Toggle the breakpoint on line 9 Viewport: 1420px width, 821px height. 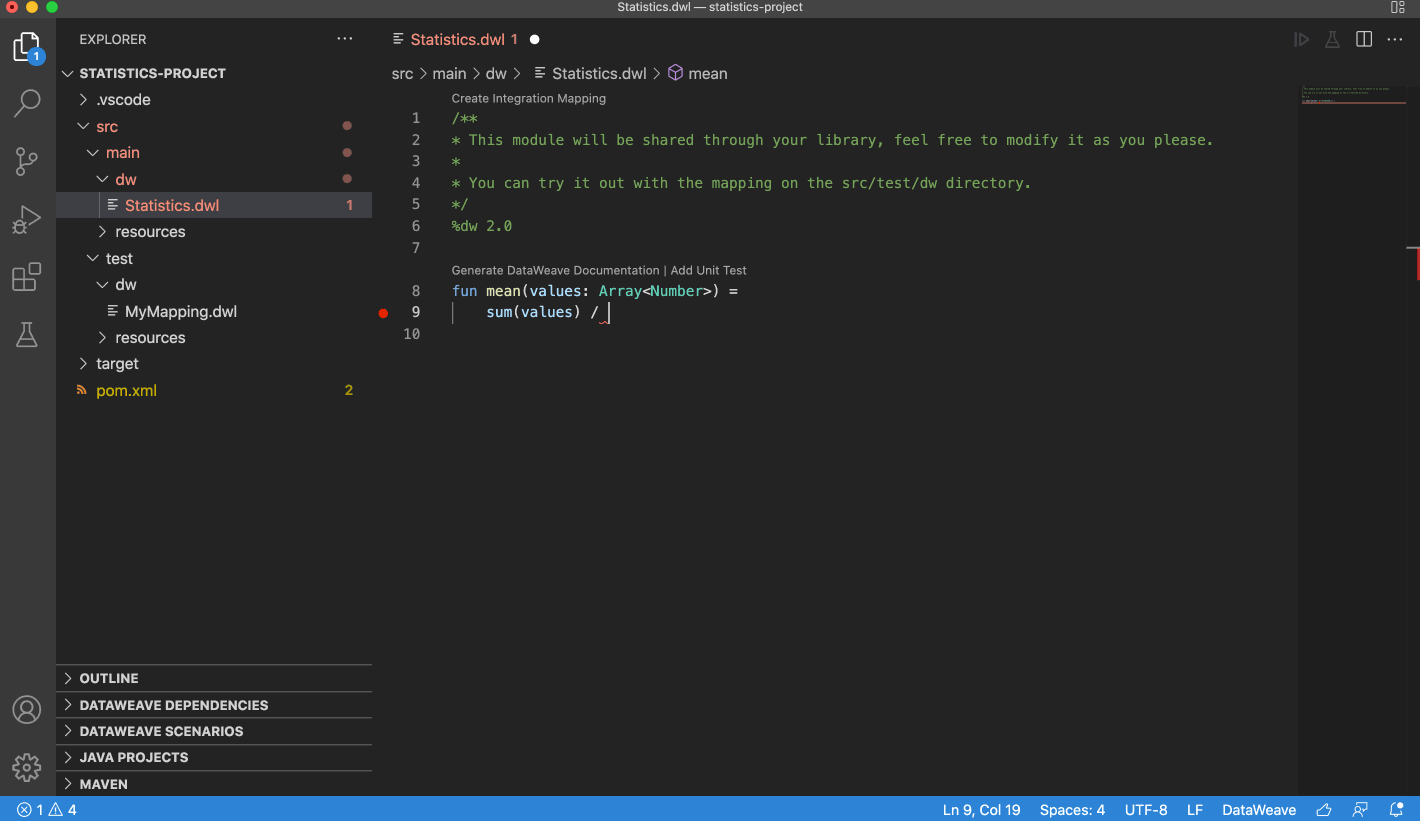(x=383, y=313)
